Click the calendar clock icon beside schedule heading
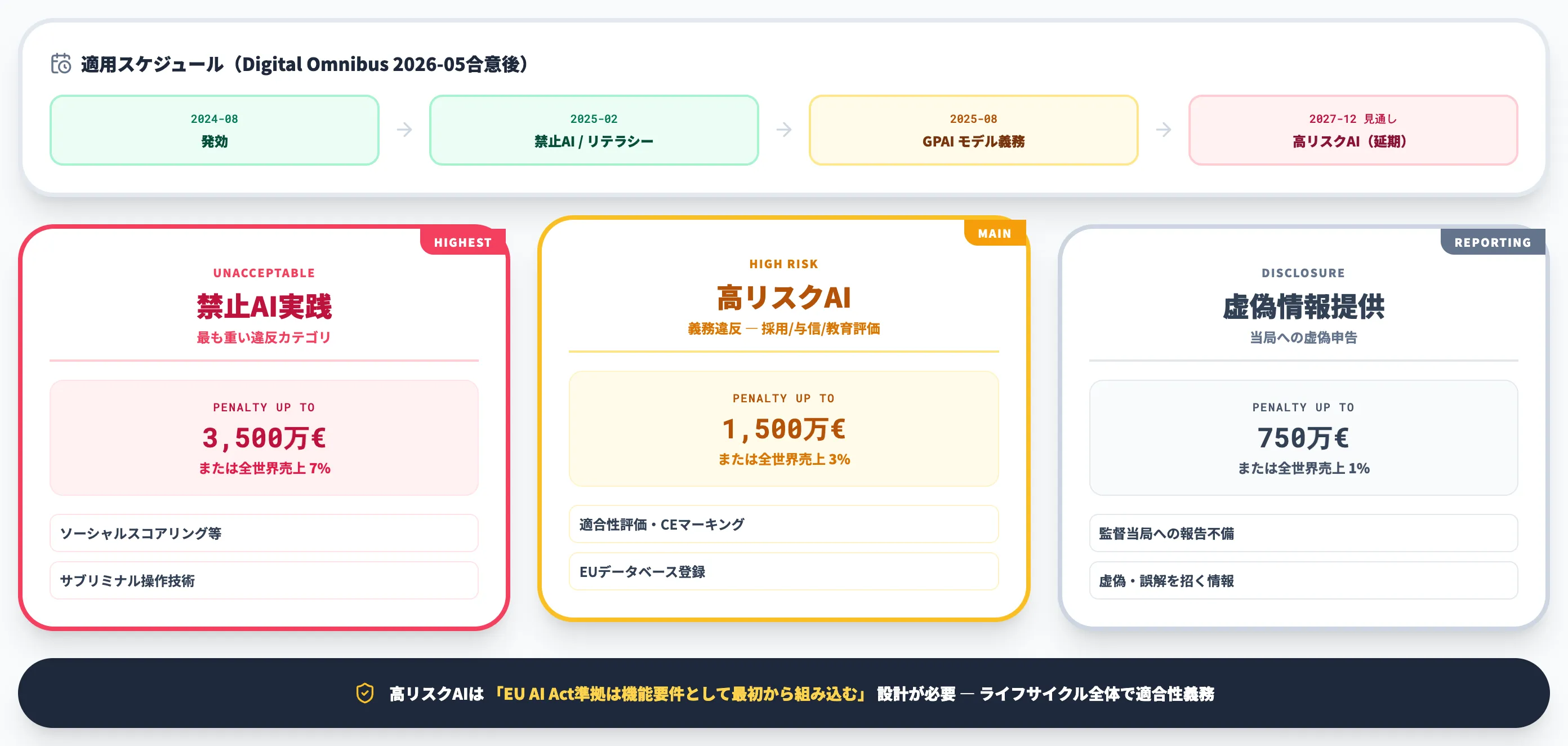1568x746 pixels. 61,63
